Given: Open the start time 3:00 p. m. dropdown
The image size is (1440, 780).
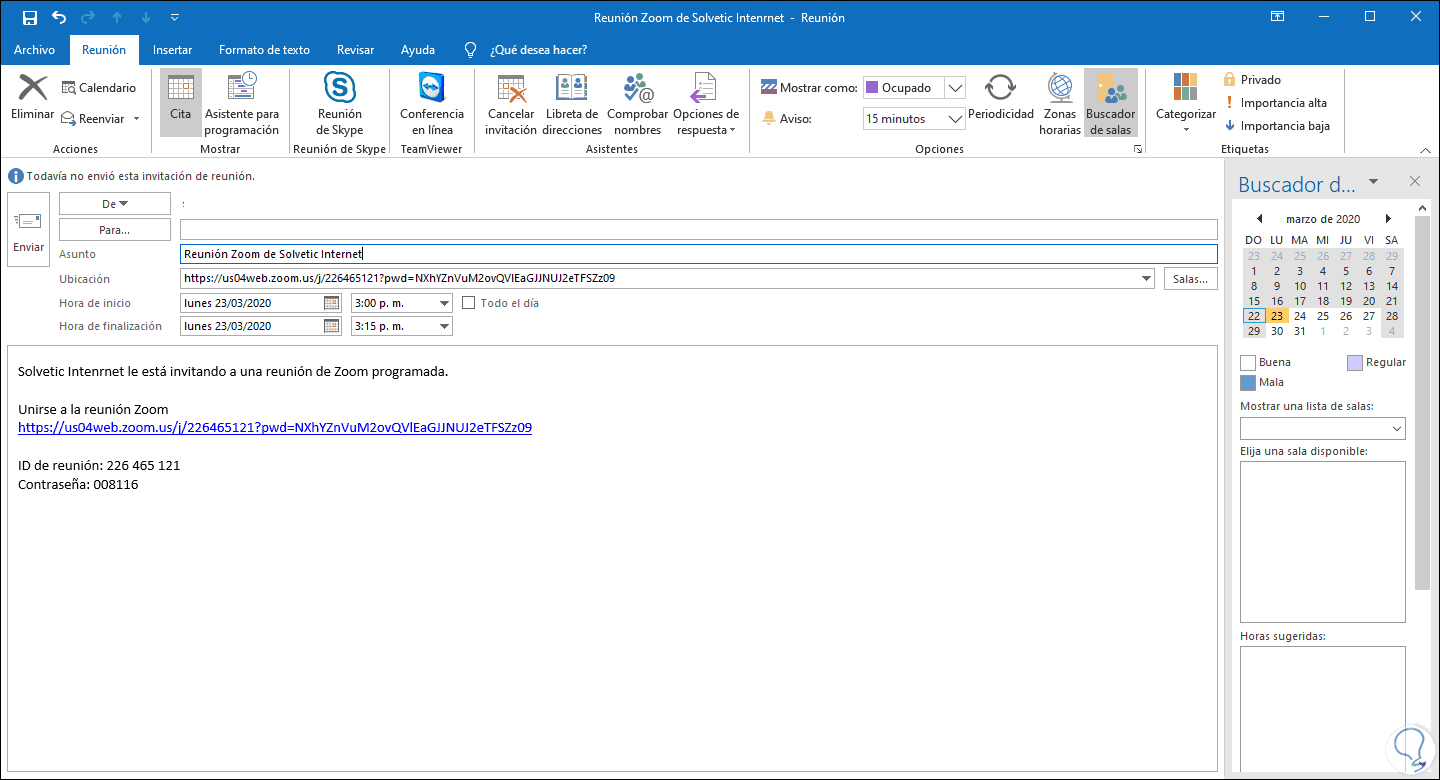Looking at the screenshot, I should tap(444, 303).
